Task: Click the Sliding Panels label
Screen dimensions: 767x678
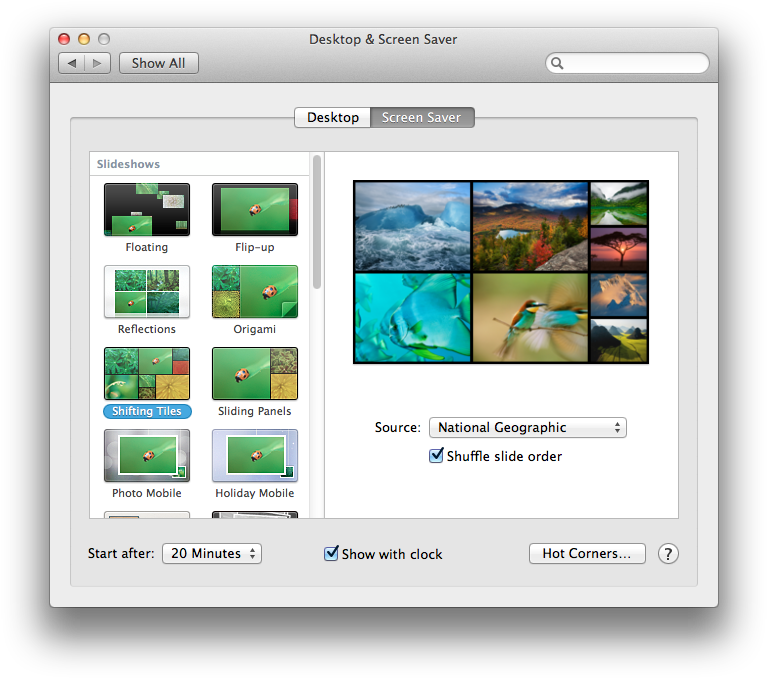Action: coord(255,411)
